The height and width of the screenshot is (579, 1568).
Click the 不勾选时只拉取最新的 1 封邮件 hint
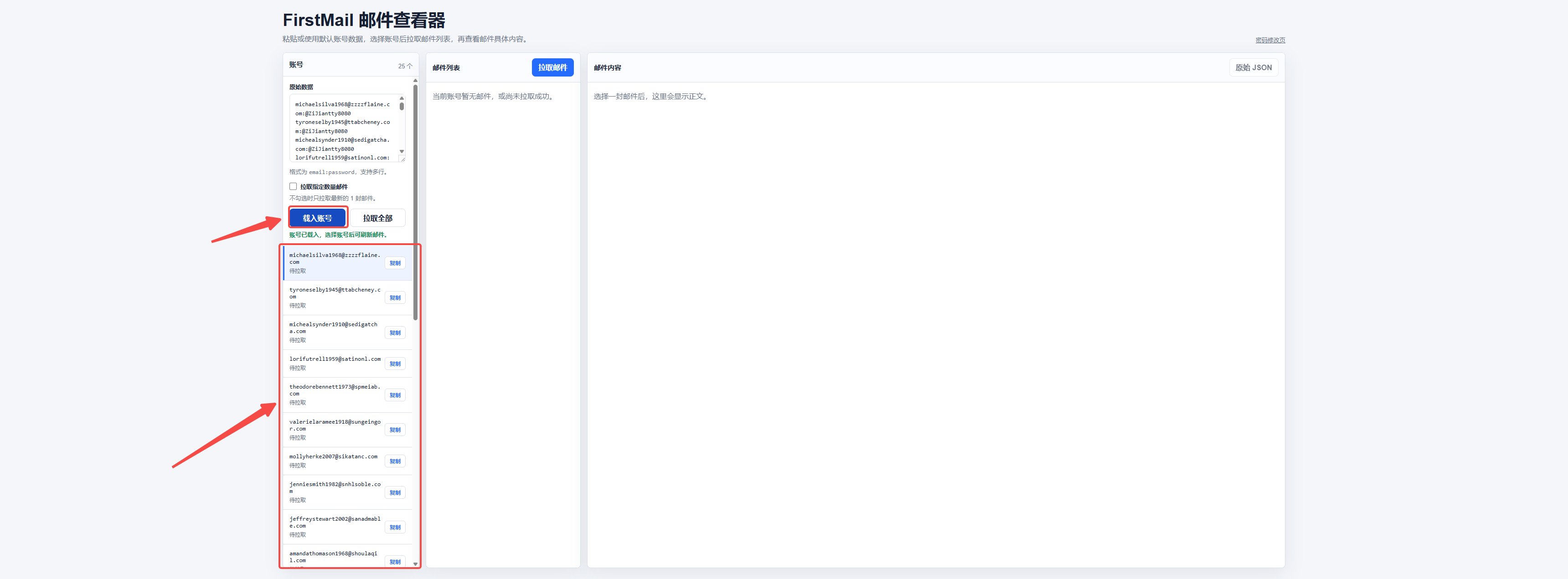point(334,198)
